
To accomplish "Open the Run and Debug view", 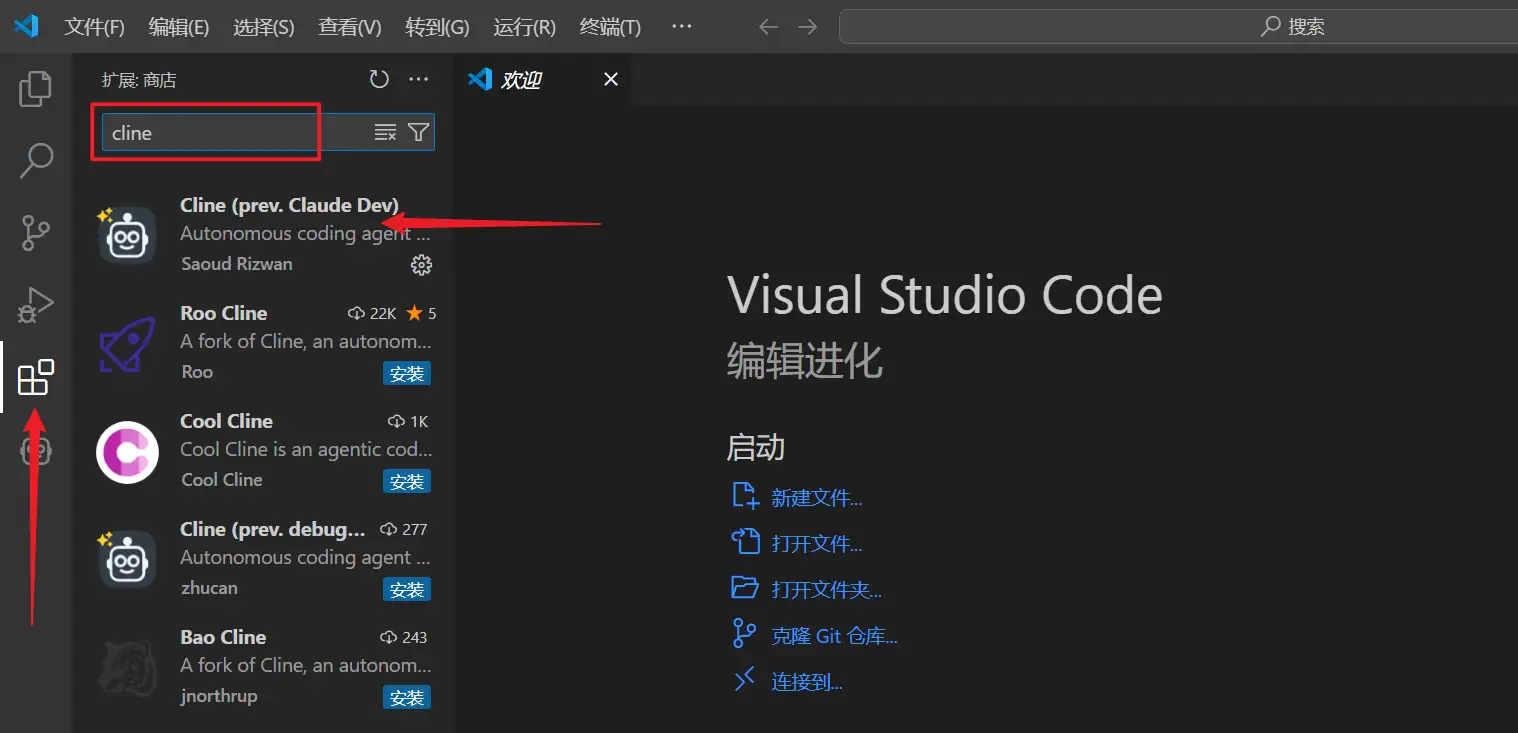I will 36,305.
